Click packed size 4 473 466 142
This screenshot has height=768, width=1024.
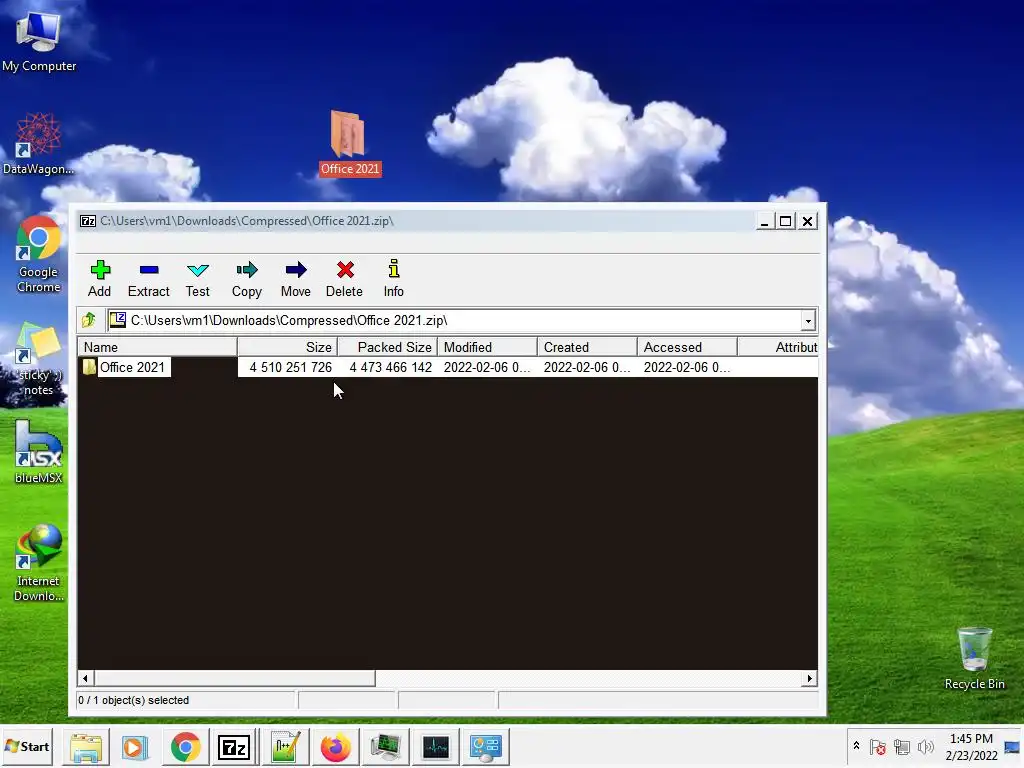391,367
